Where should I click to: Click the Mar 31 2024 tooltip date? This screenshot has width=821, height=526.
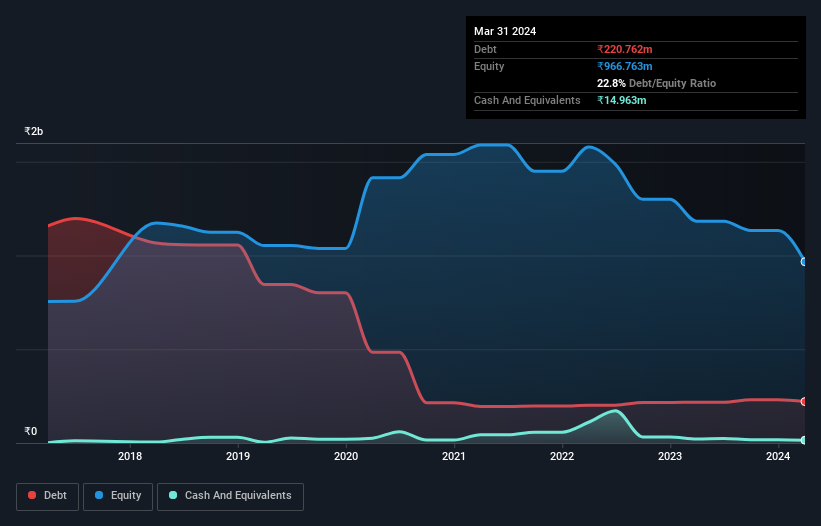coord(505,31)
